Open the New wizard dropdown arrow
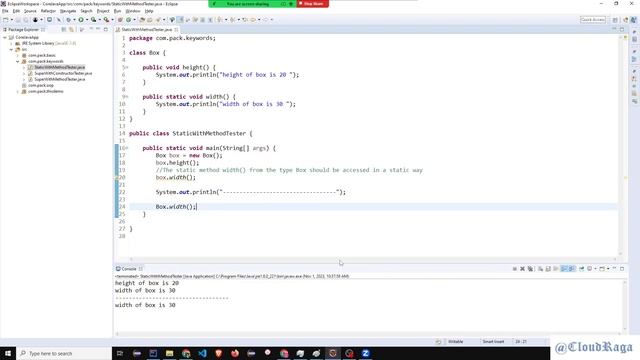 click(11, 20)
